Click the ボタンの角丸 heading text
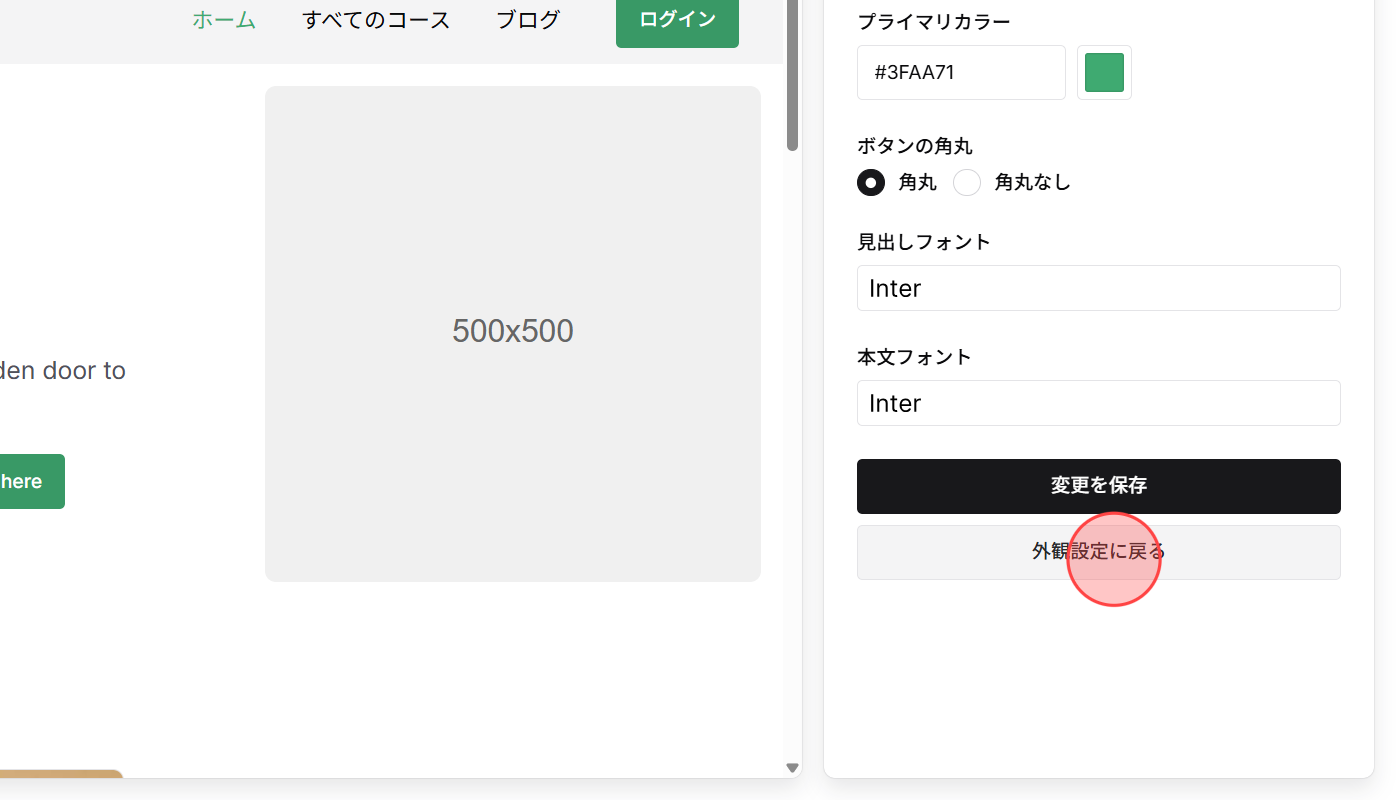 pyautogui.click(x=914, y=145)
